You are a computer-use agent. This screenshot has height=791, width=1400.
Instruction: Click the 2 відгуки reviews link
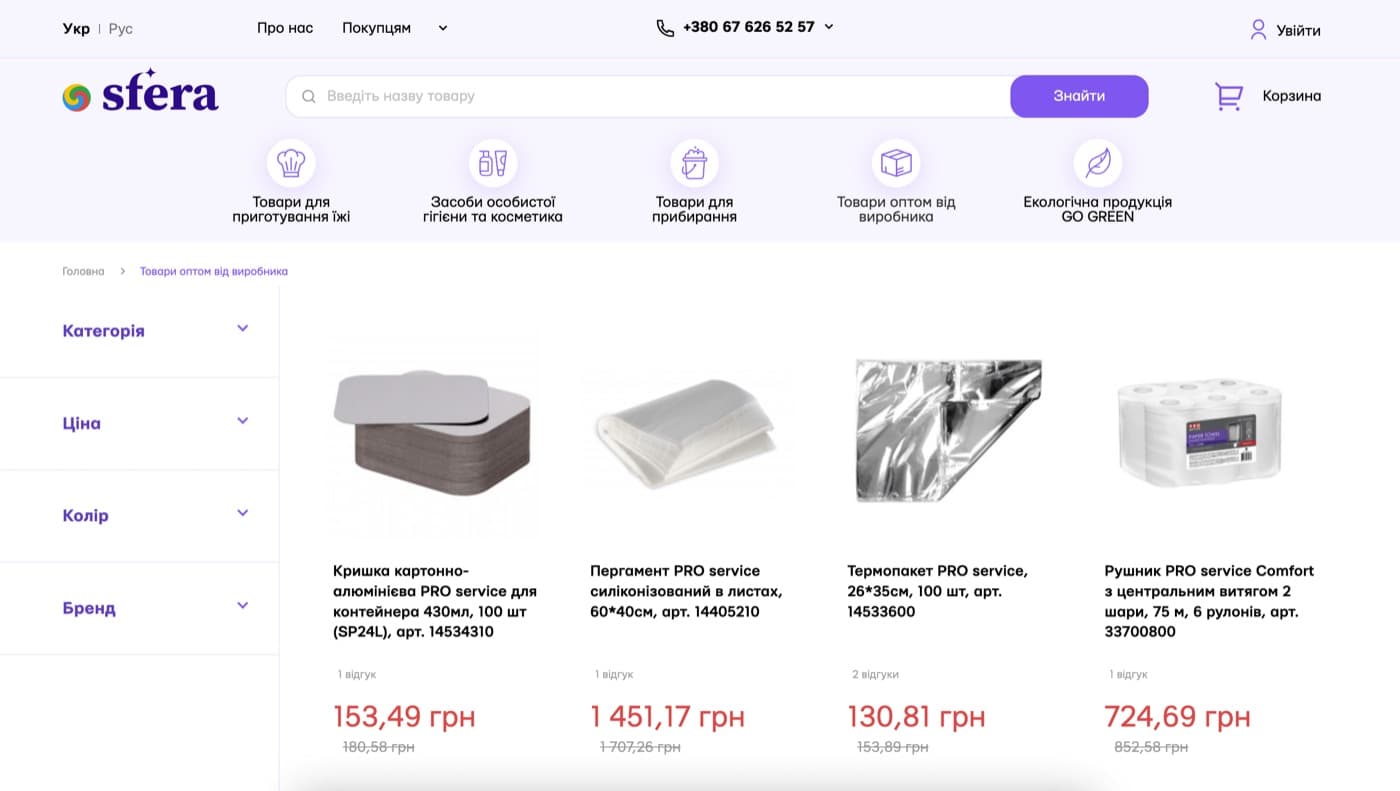(x=875, y=674)
